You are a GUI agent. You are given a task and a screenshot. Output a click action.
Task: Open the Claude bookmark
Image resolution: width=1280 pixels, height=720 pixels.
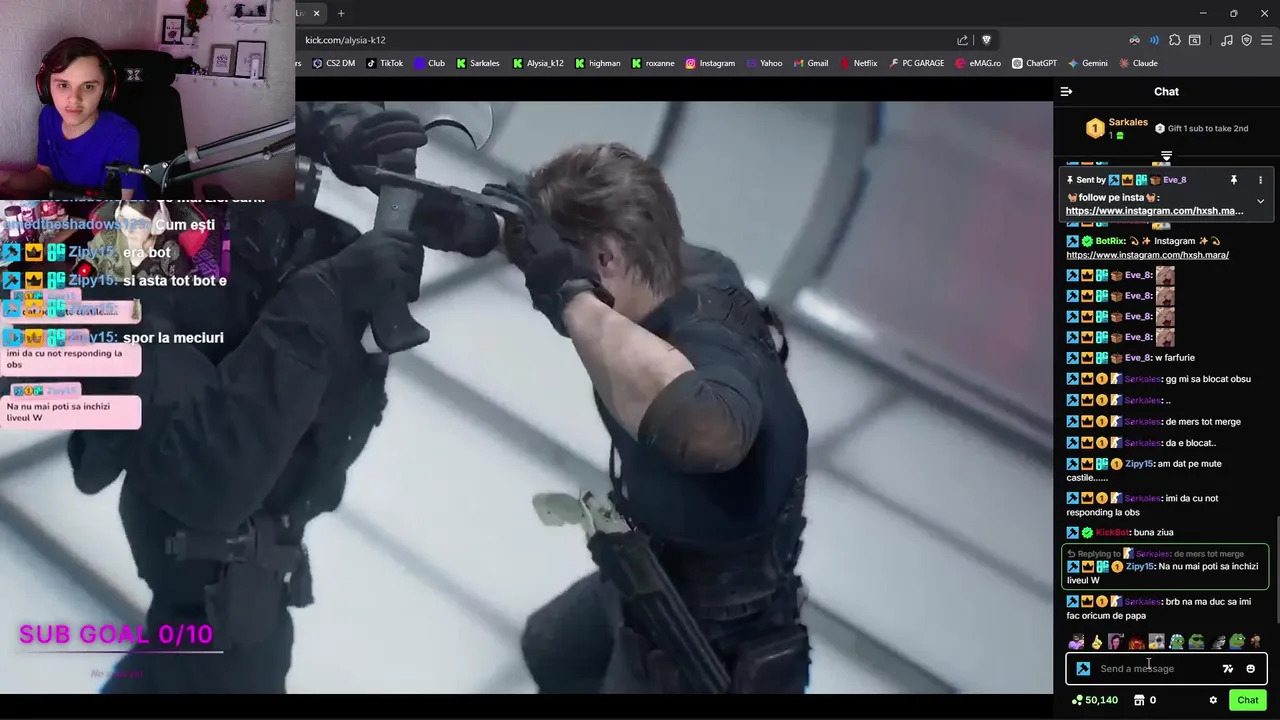point(1139,63)
